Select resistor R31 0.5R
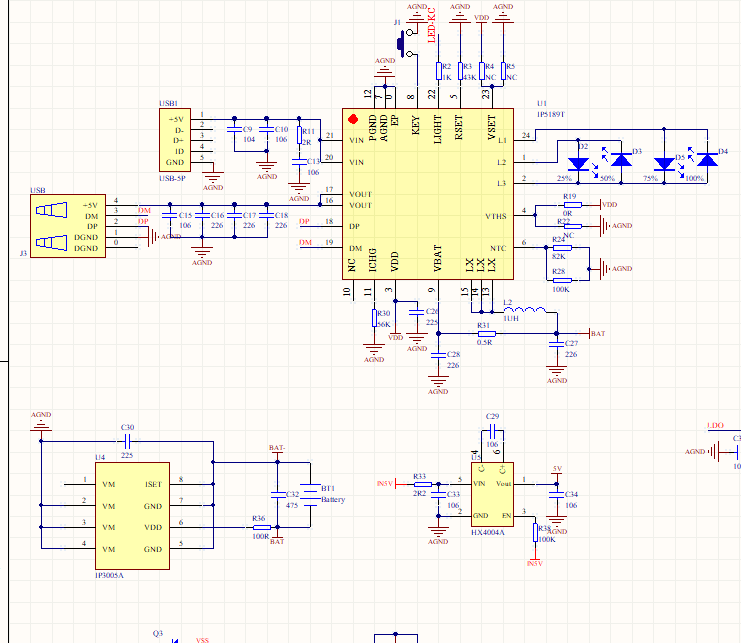The height and width of the screenshot is (643, 741). [486, 334]
